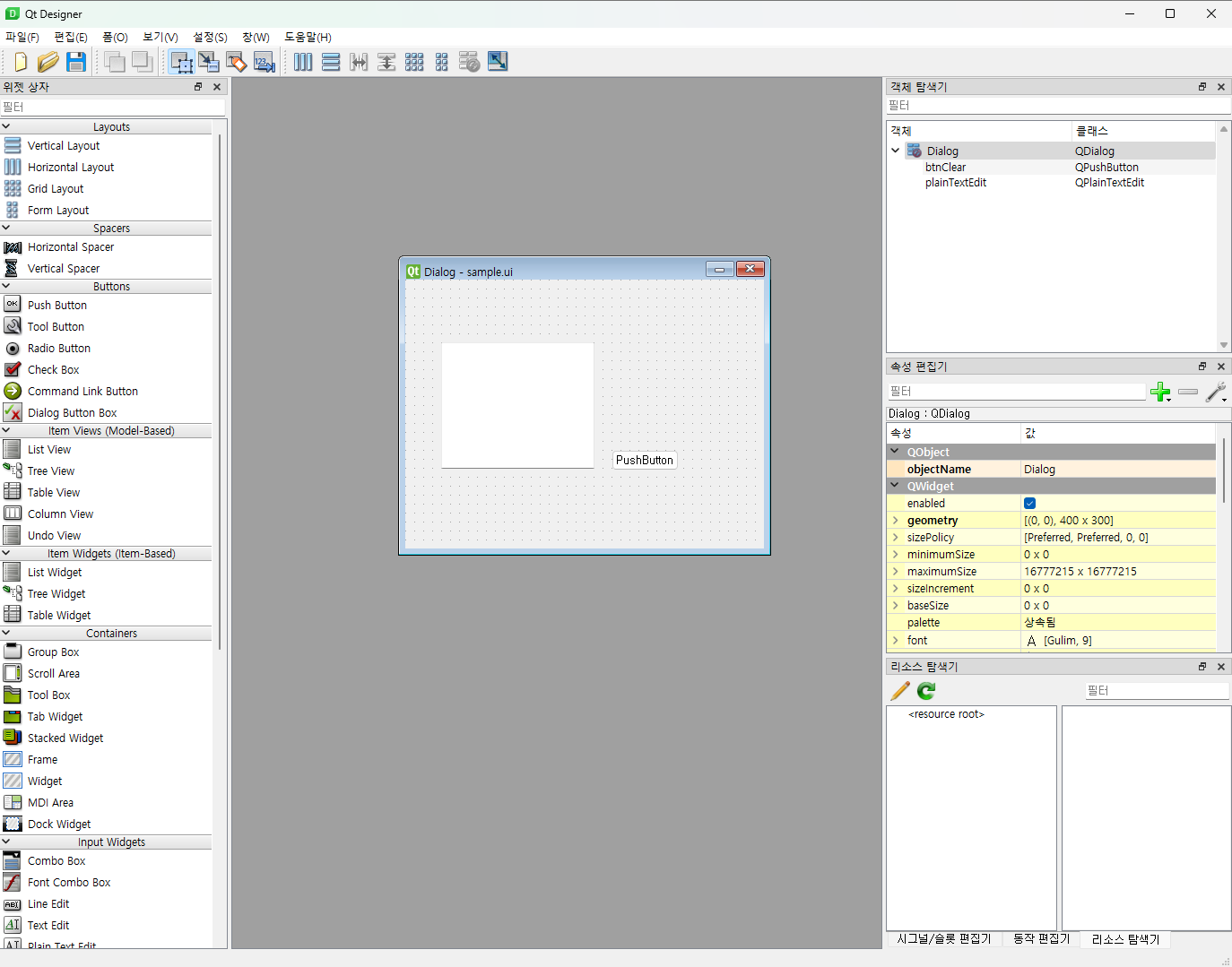Apply vertical layout from toolbar

click(331, 62)
